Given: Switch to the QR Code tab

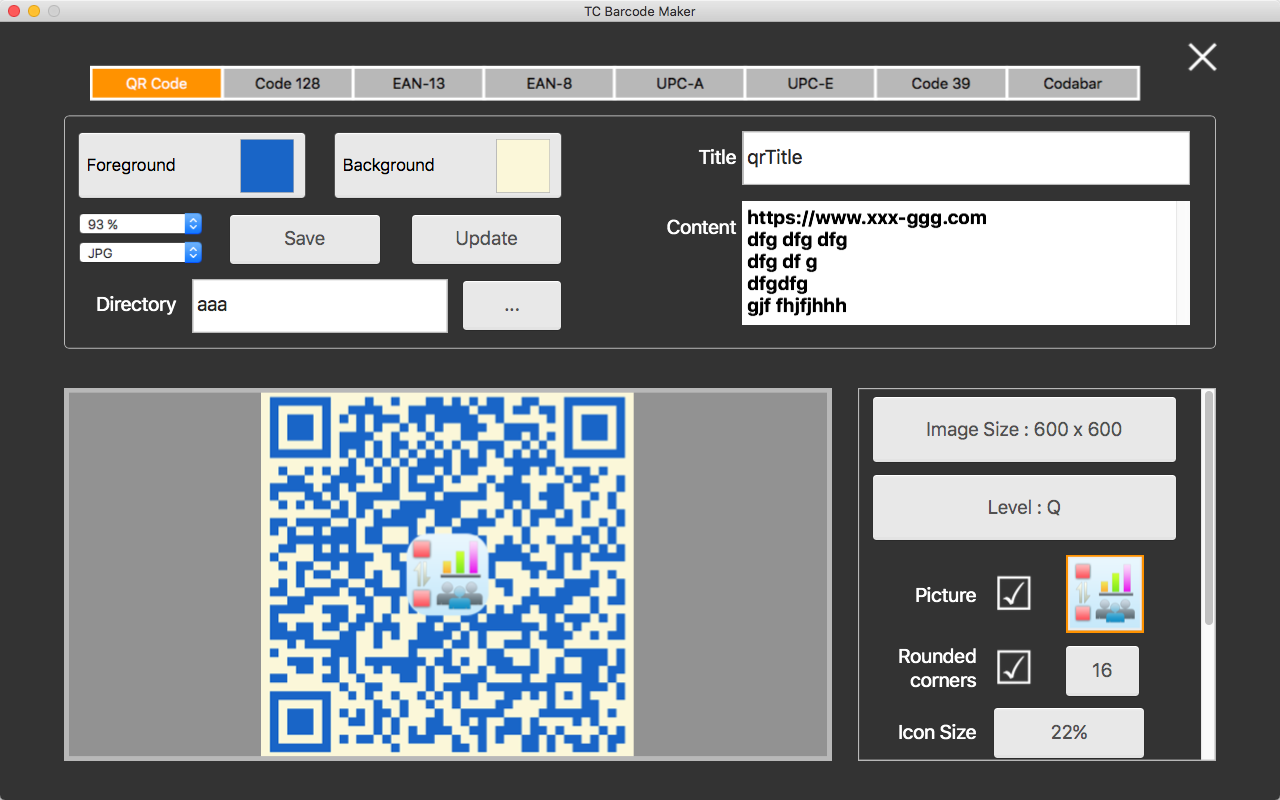Looking at the screenshot, I should point(156,83).
